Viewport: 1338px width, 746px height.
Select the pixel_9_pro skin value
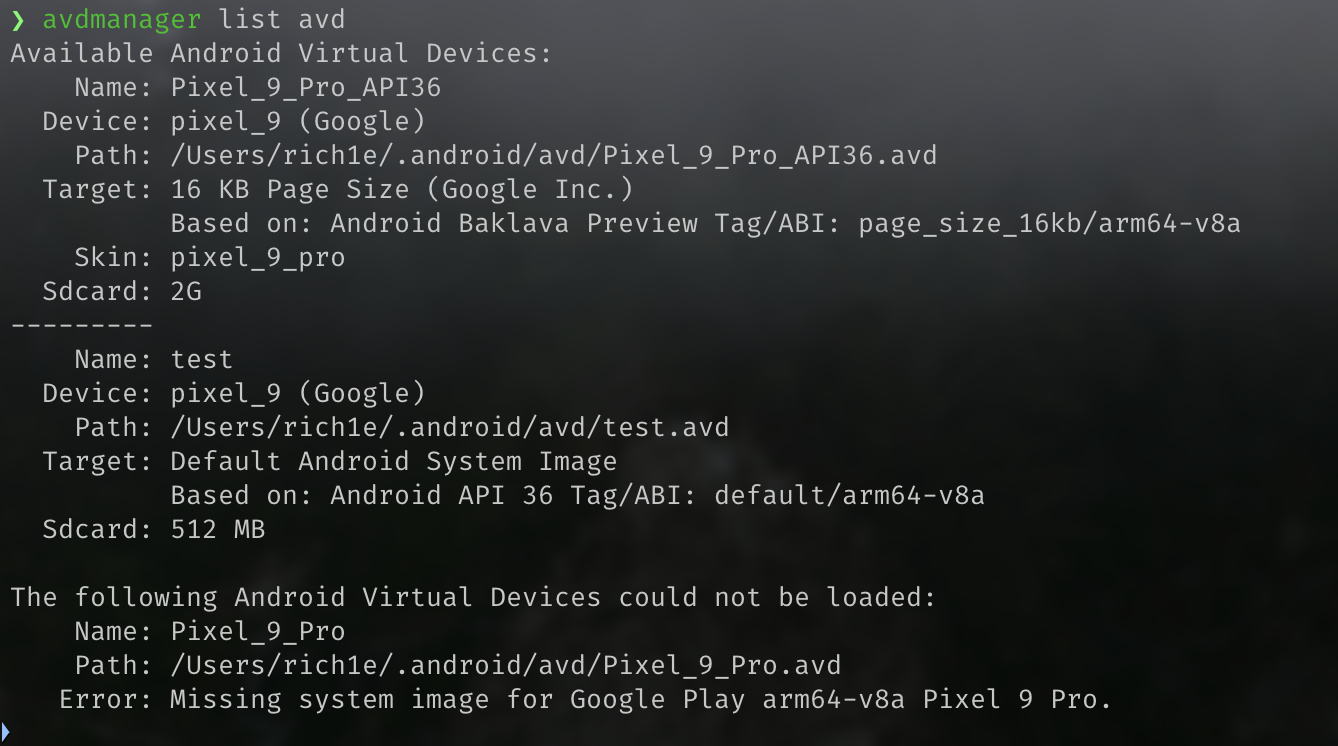[257, 258]
